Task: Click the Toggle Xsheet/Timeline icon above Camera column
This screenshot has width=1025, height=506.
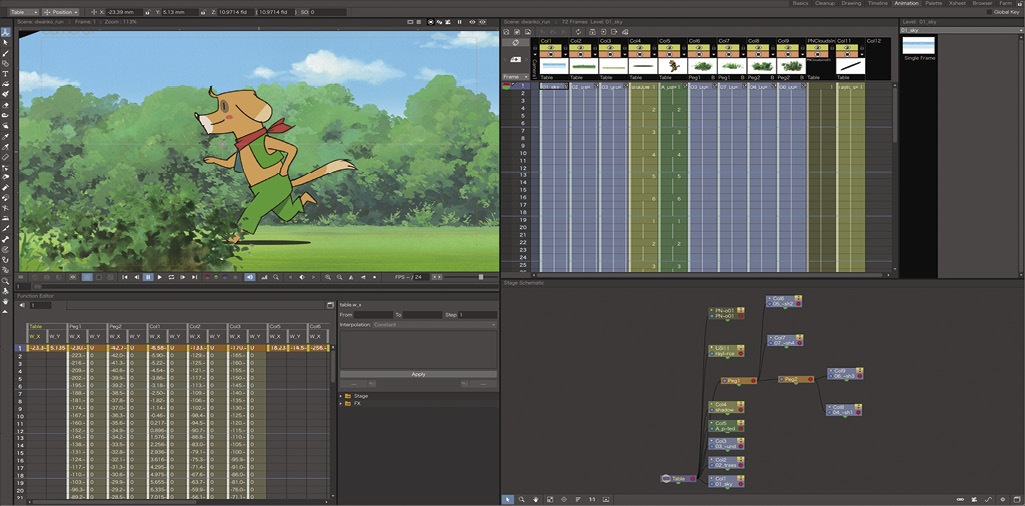Action: (x=516, y=42)
